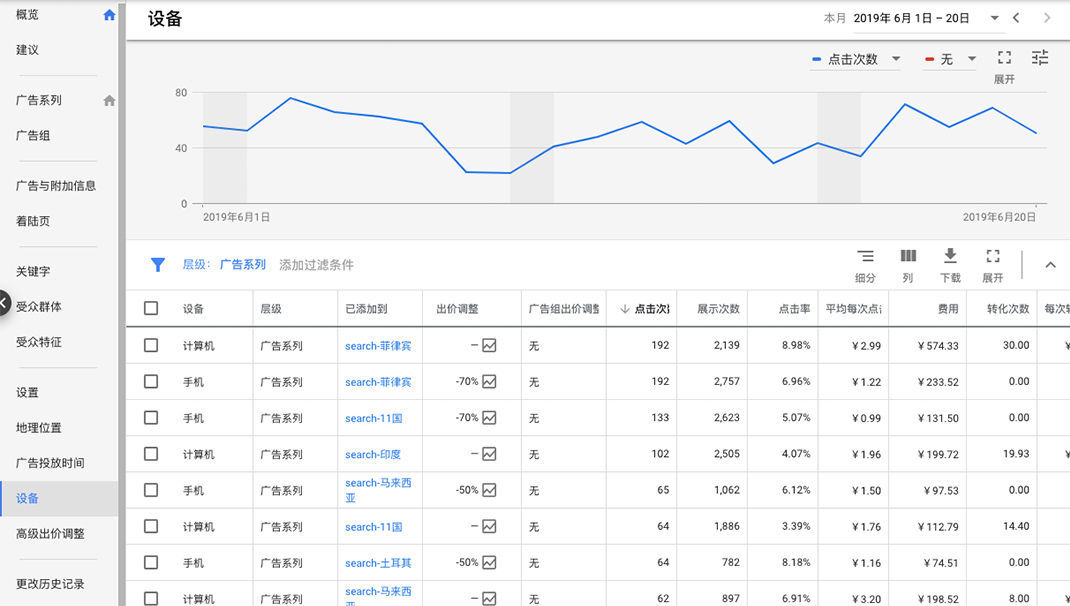Click the 列 columns icon
The height and width of the screenshot is (606, 1070).
click(x=908, y=257)
